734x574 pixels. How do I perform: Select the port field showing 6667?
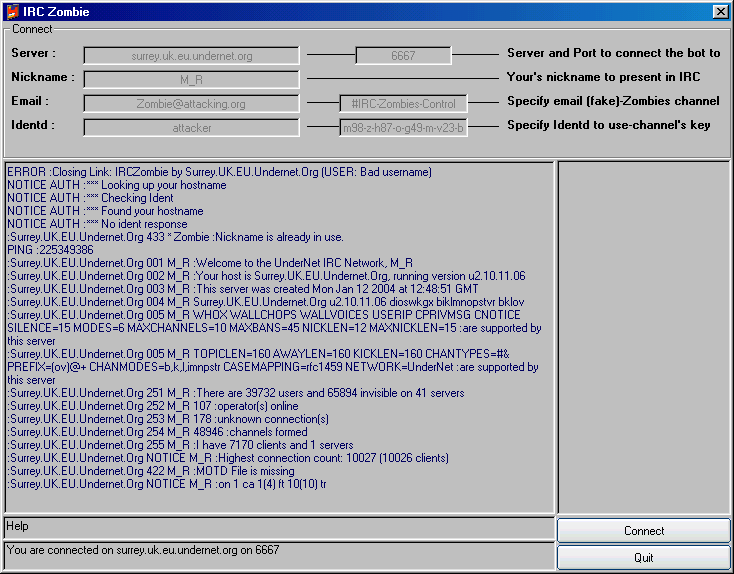pos(403,56)
